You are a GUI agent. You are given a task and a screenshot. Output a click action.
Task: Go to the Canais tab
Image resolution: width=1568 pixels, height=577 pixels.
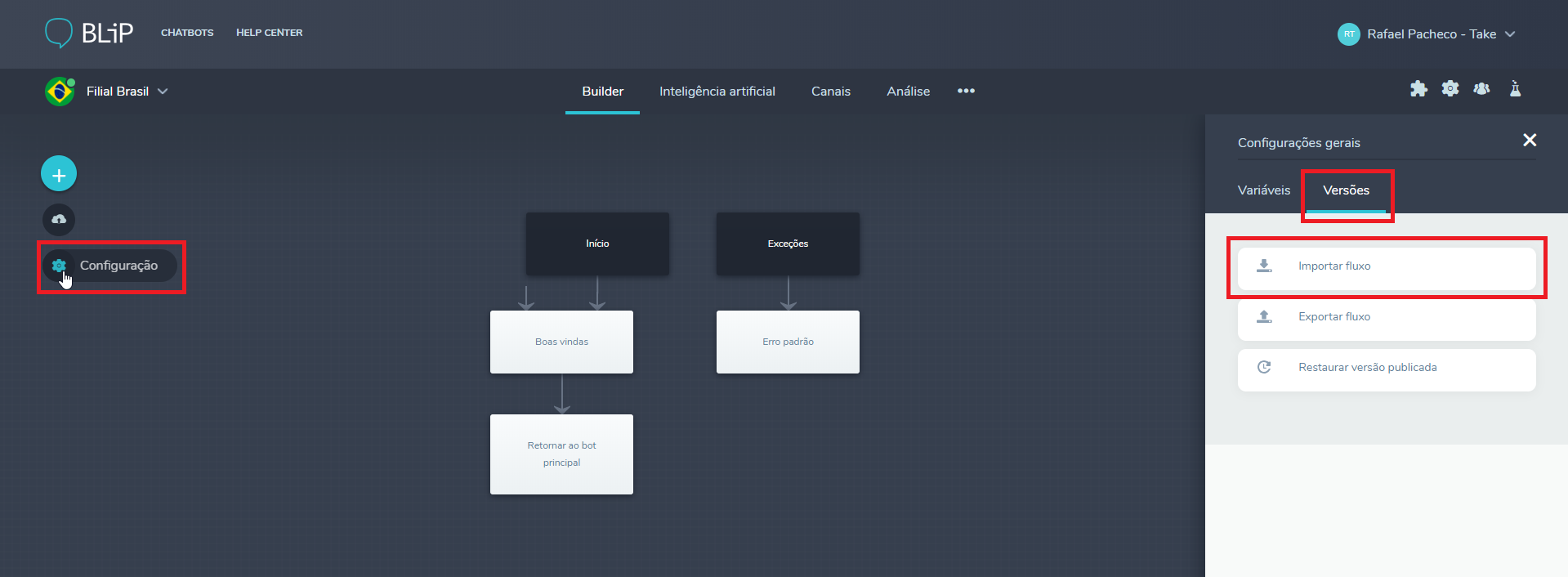coord(830,92)
